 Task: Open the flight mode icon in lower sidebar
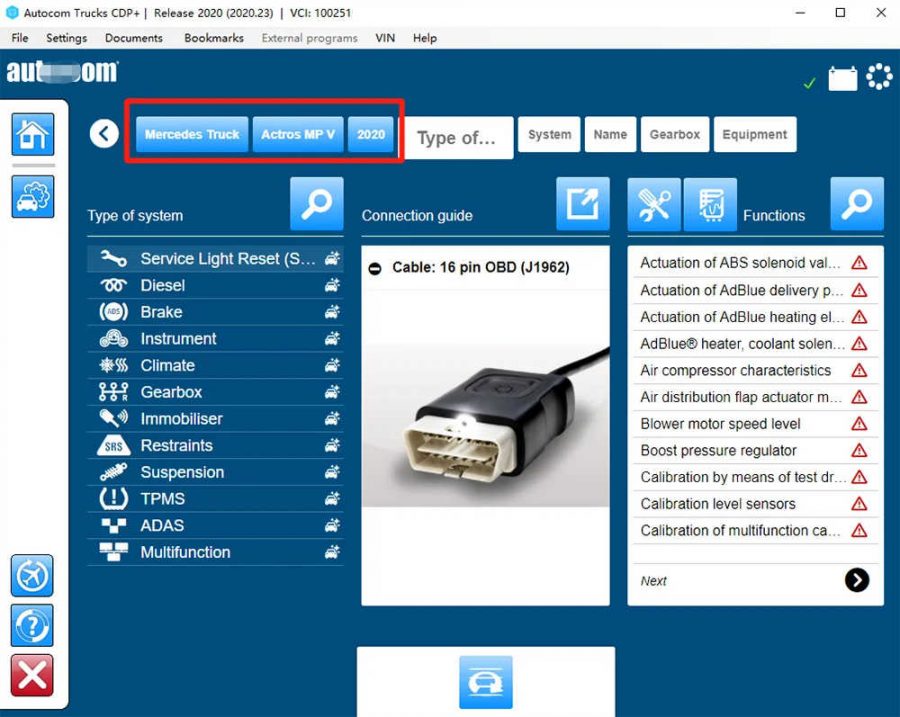point(31,576)
